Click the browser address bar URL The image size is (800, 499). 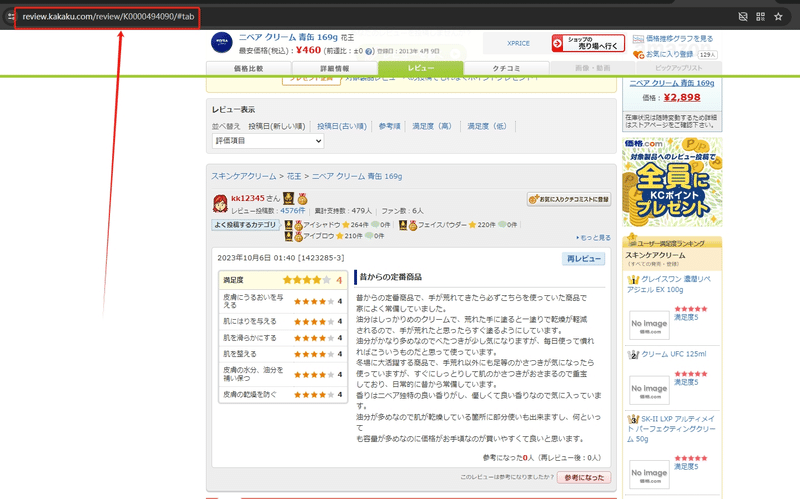click(x=108, y=17)
